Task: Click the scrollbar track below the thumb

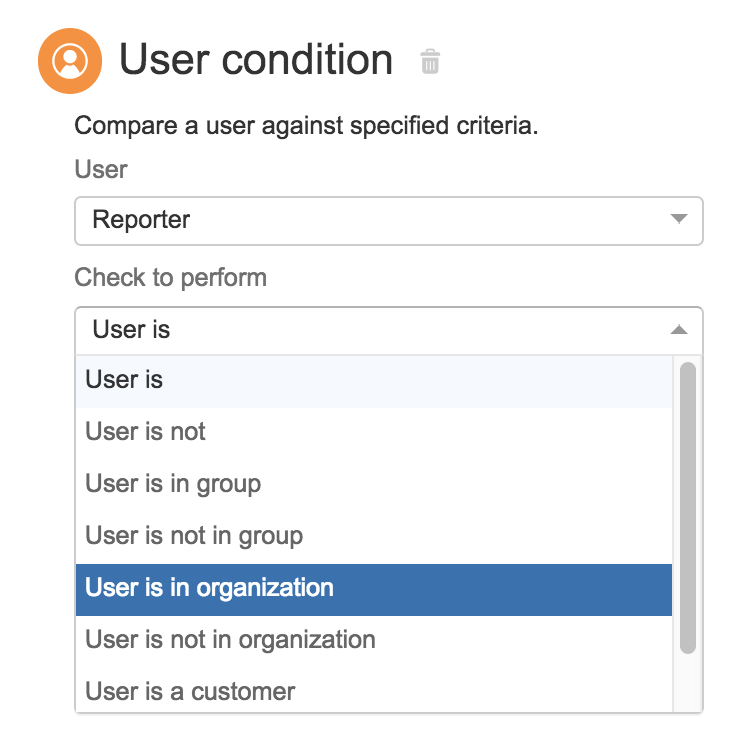Action: (688, 683)
